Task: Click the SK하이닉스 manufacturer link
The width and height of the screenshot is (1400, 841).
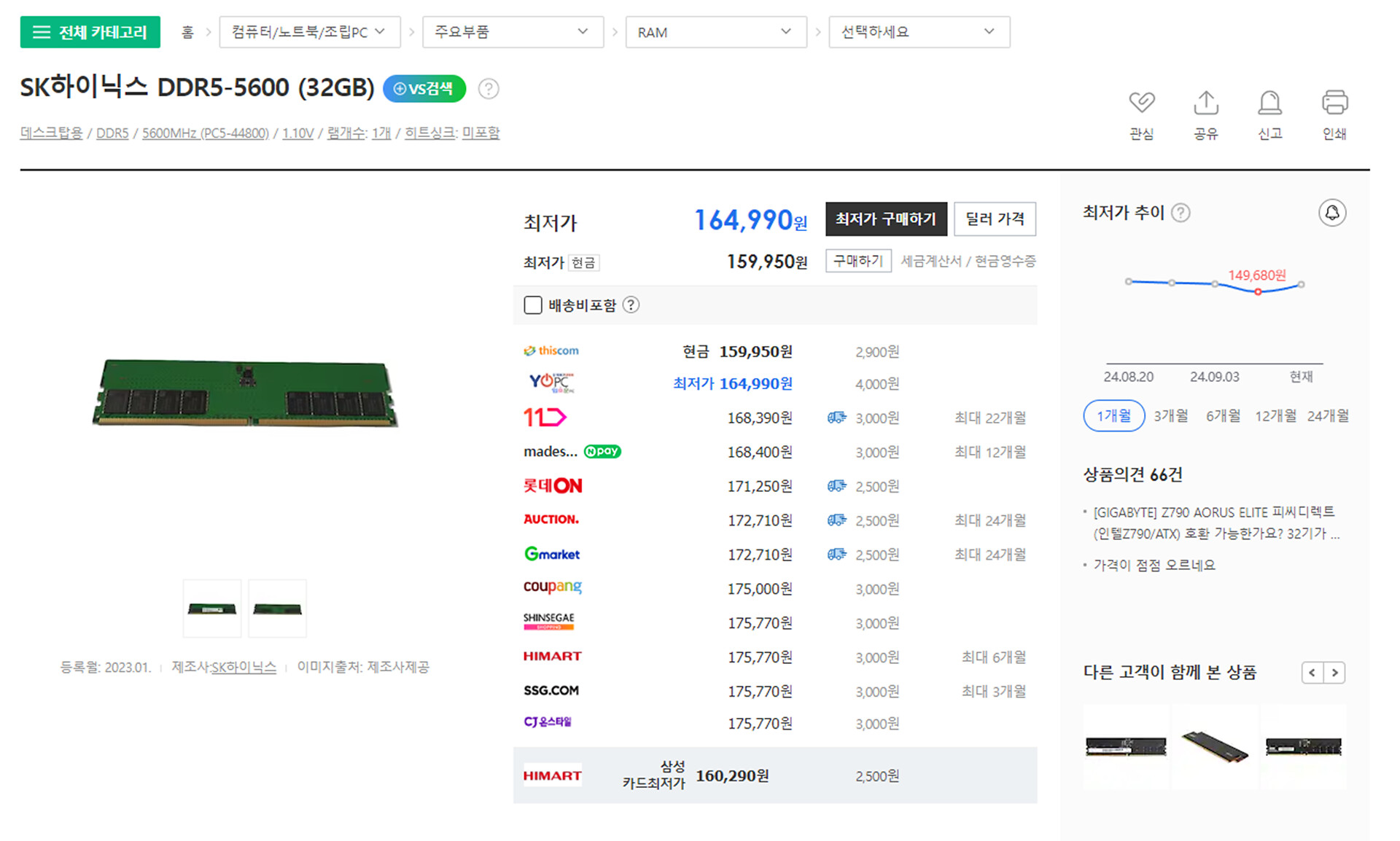Action: pos(244,668)
